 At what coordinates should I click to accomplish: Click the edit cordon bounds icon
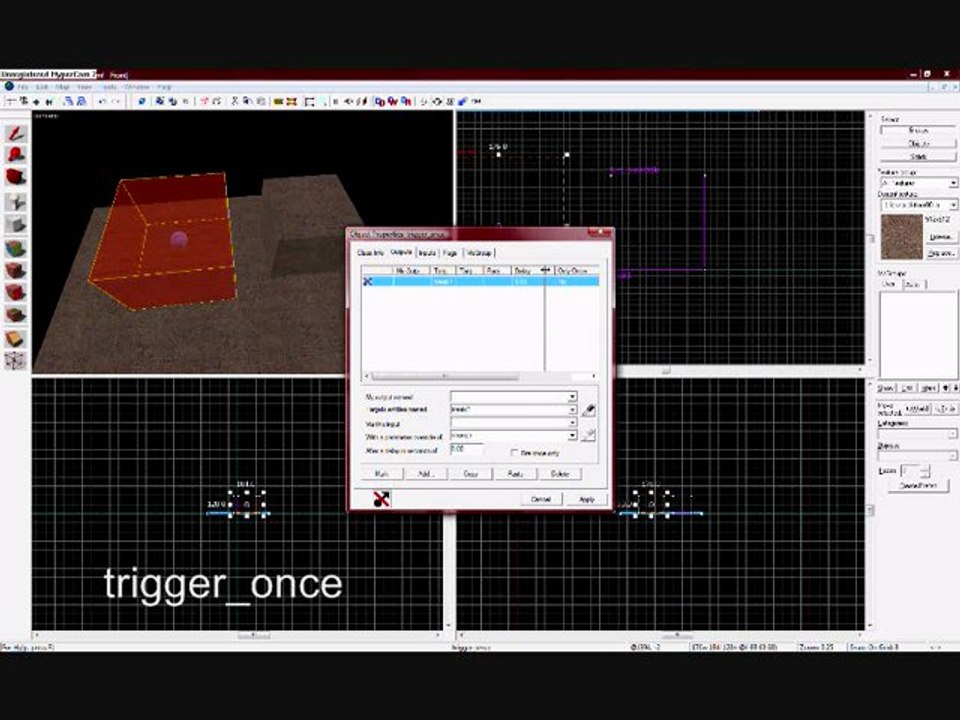pos(292,101)
